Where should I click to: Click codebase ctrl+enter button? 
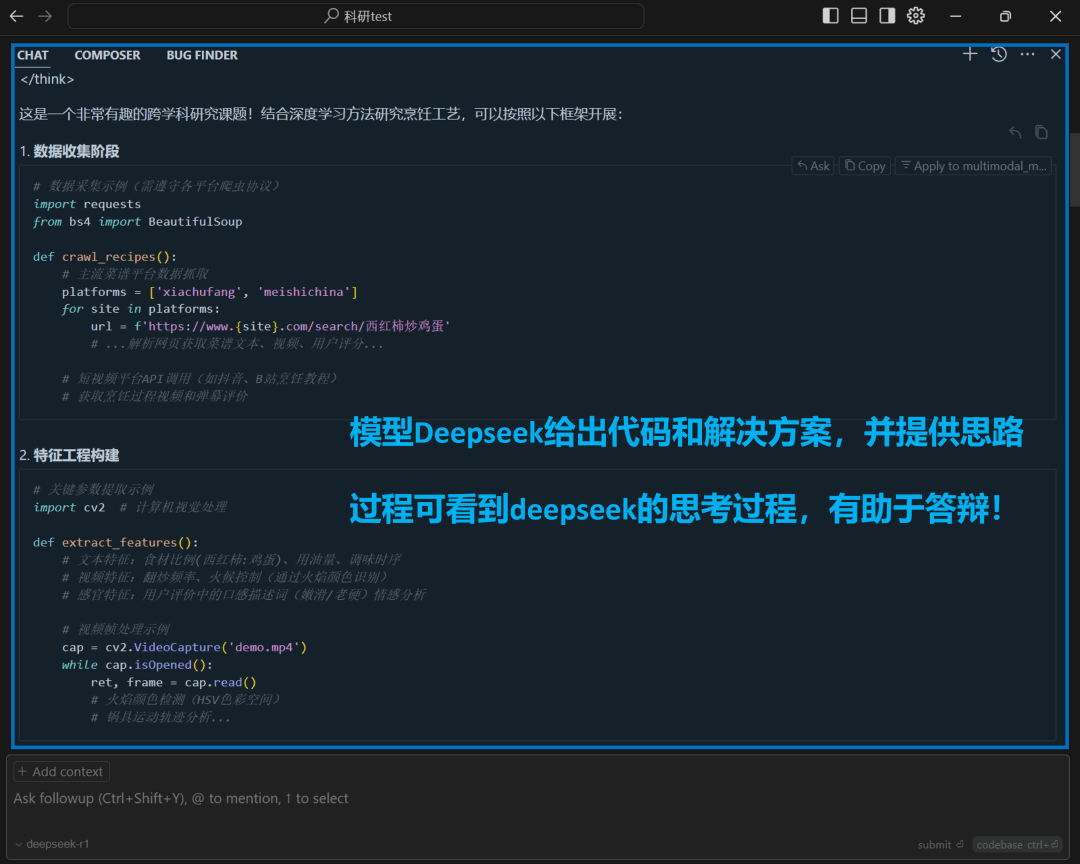point(1017,845)
